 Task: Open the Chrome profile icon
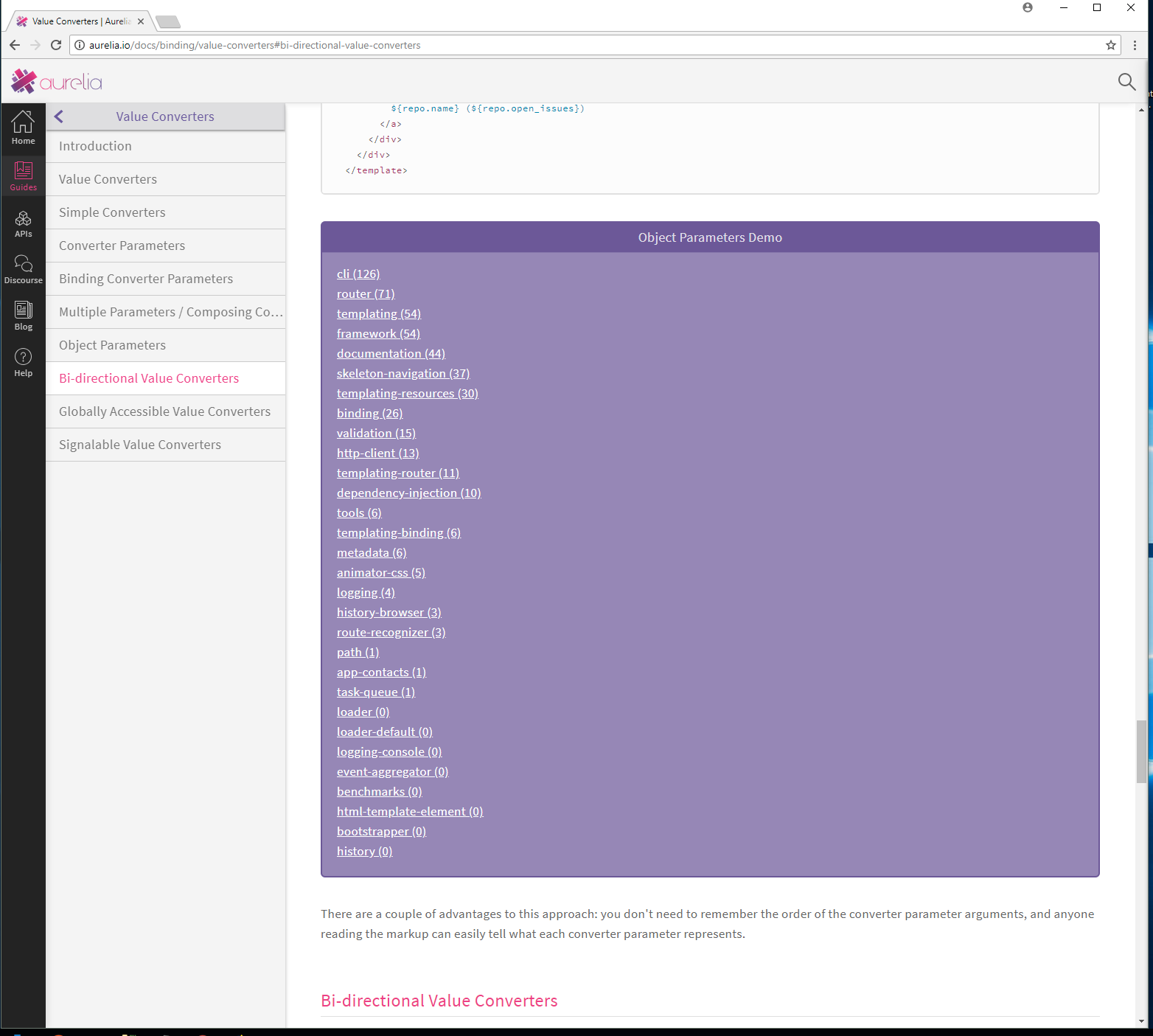pyautogui.click(x=1028, y=7)
